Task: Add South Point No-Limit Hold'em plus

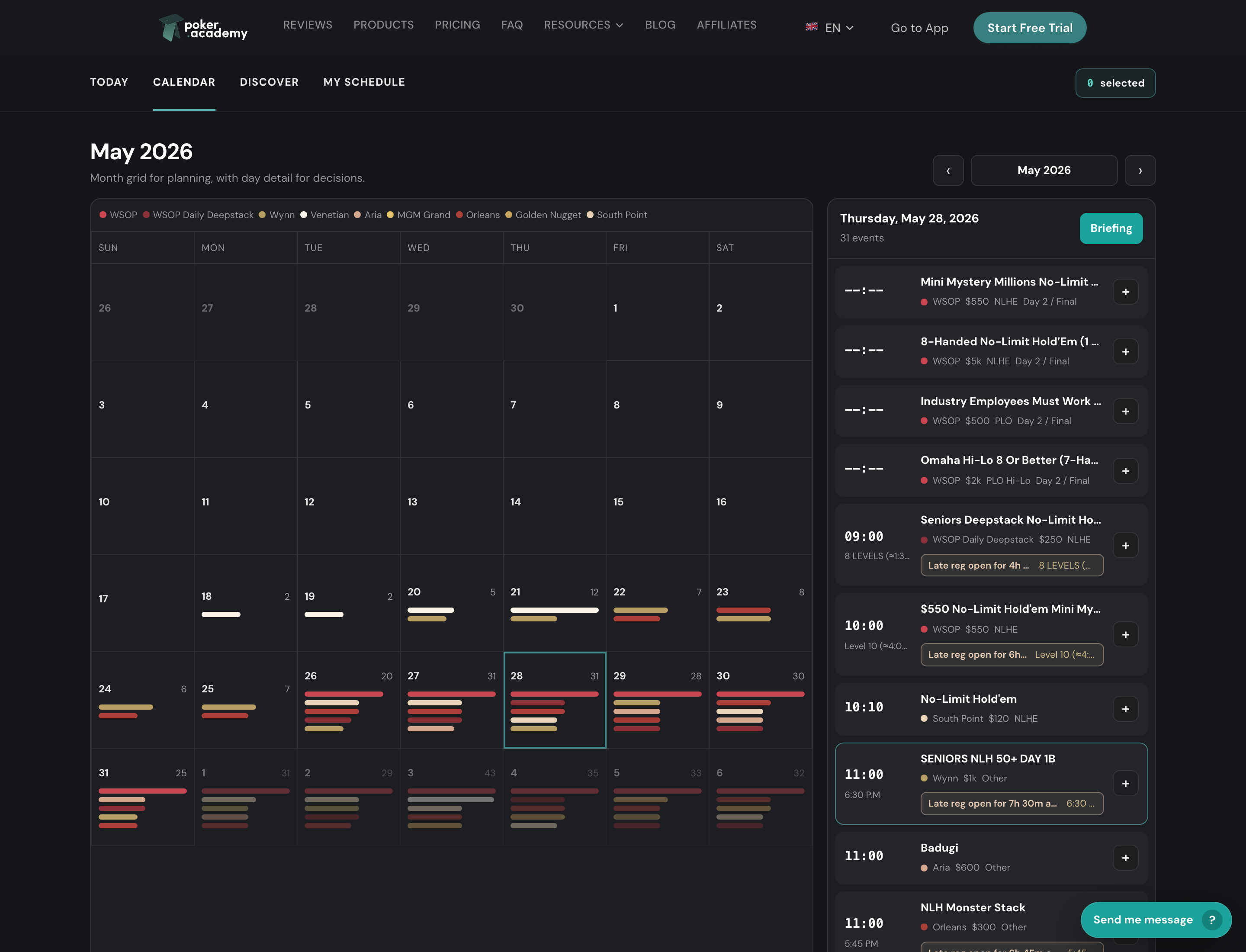Action: pos(1125,709)
